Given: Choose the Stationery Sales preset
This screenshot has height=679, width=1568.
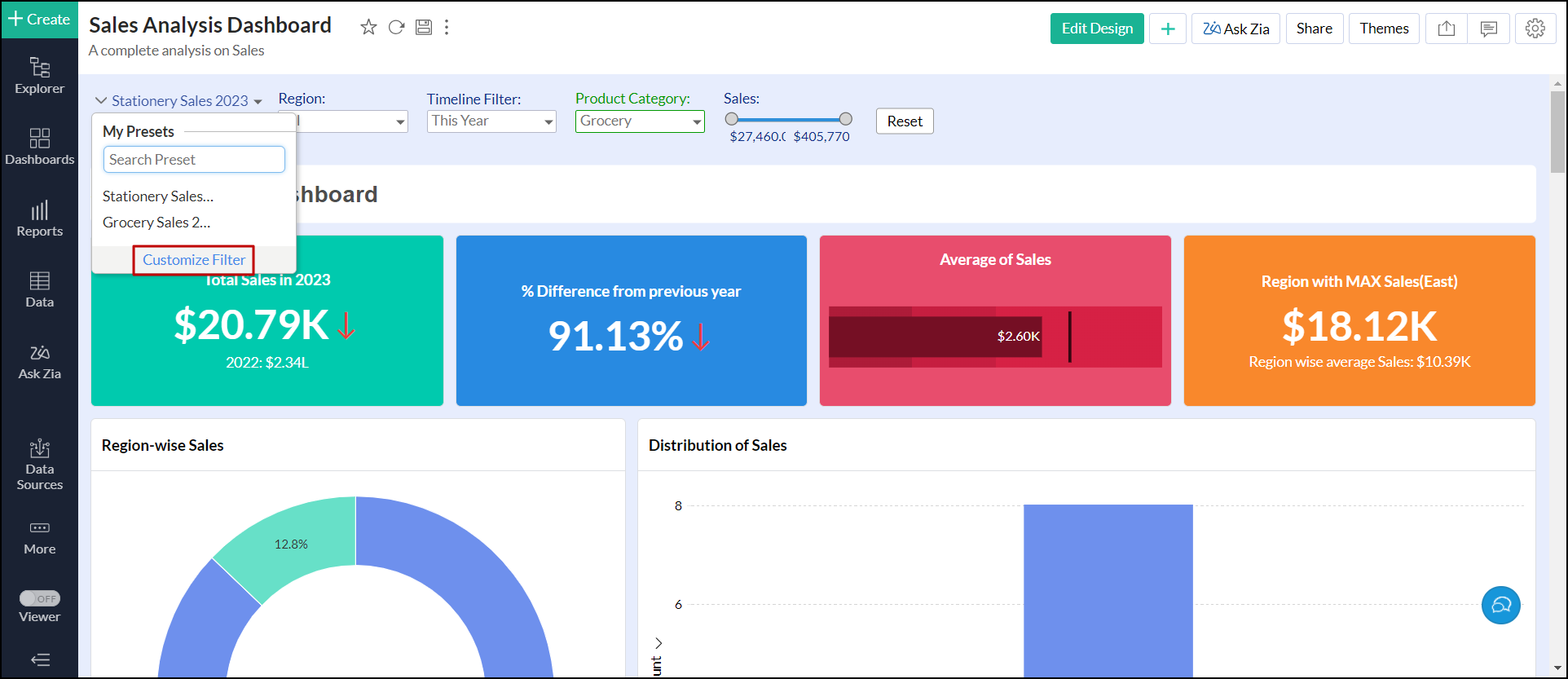Looking at the screenshot, I should [x=158, y=196].
